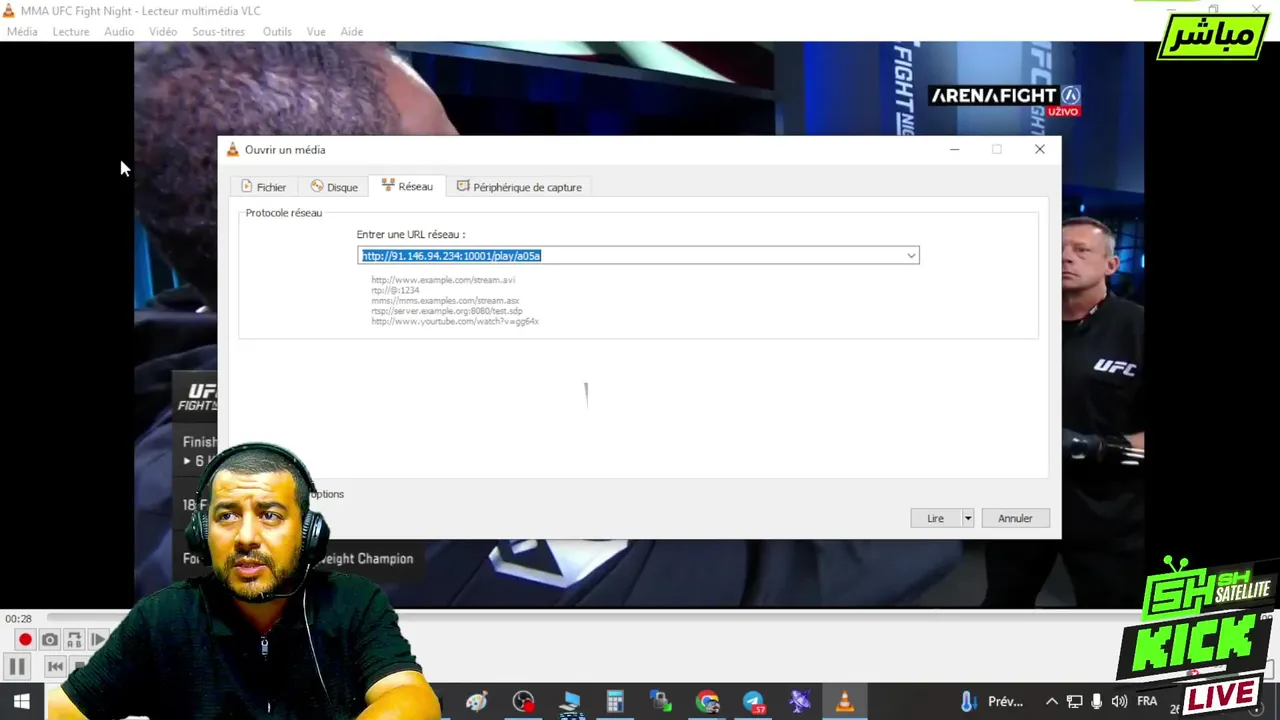Open the Lecture menu
Screen dimensions: 1280x720
(71, 32)
